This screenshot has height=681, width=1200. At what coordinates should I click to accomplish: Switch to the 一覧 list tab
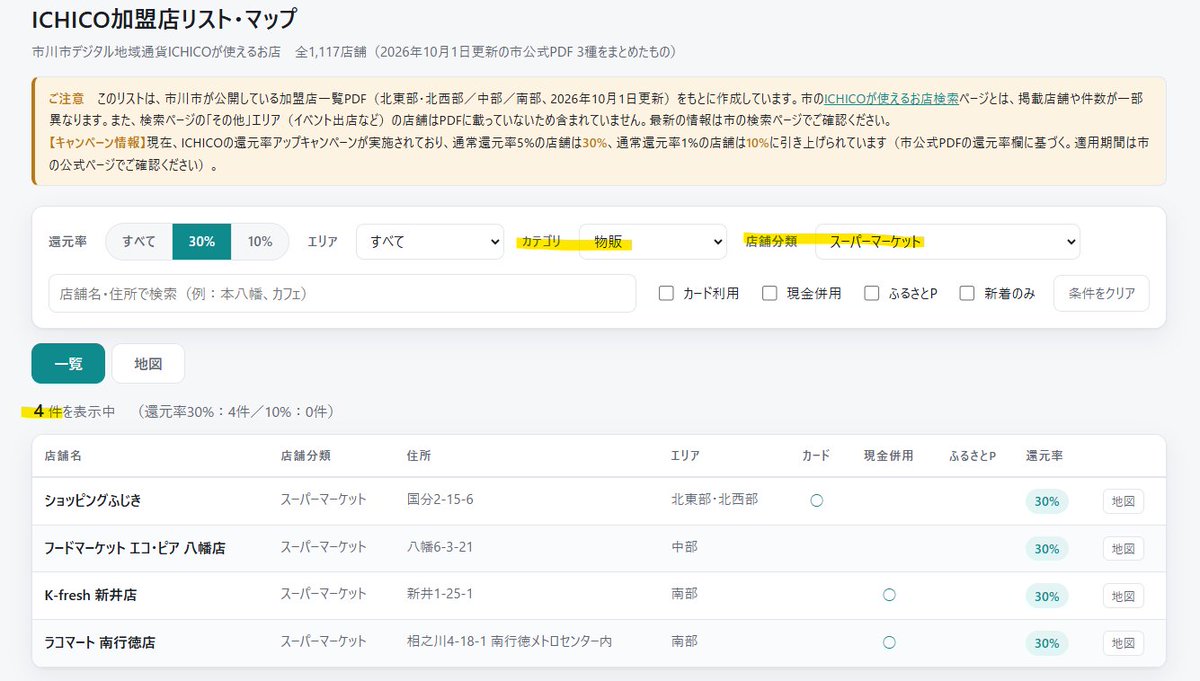point(68,364)
